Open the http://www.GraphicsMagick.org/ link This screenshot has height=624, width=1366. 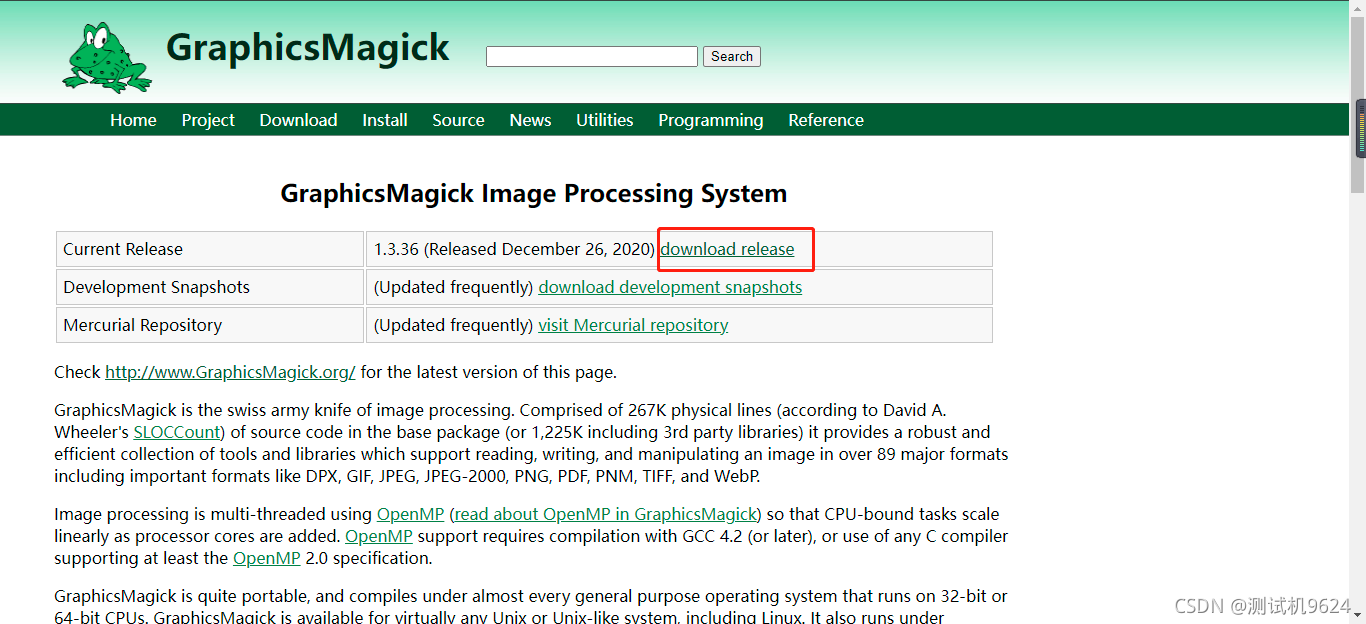pos(230,372)
